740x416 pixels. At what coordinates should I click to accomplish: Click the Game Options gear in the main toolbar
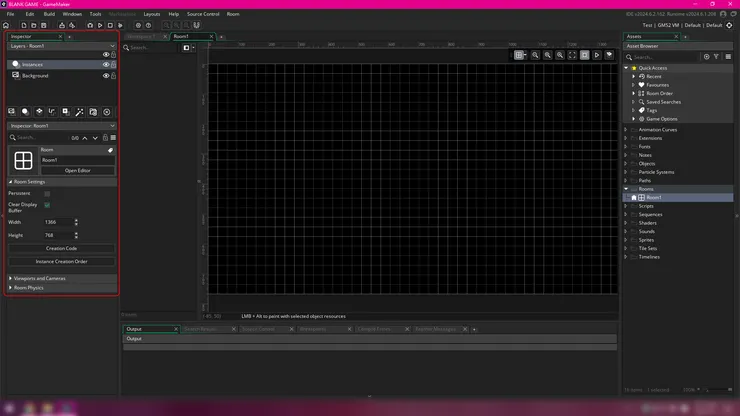point(138,25)
